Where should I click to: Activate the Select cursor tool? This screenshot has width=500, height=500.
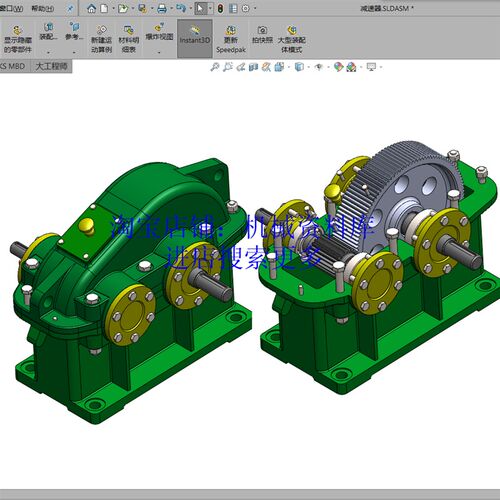[200, 8]
